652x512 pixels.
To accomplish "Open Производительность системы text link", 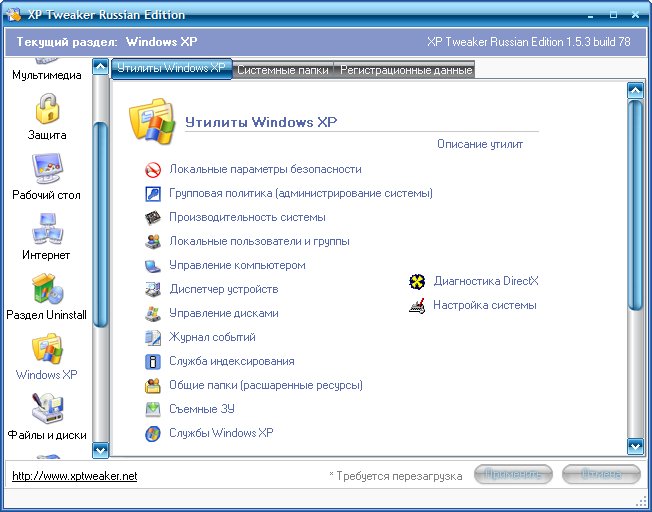I will pyautogui.click(x=247, y=217).
